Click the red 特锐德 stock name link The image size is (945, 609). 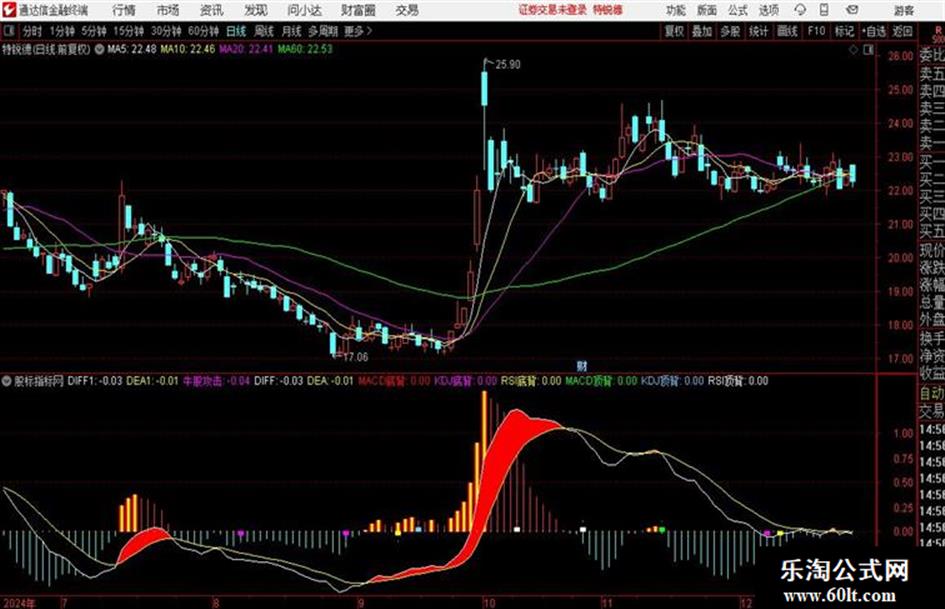(x=608, y=10)
